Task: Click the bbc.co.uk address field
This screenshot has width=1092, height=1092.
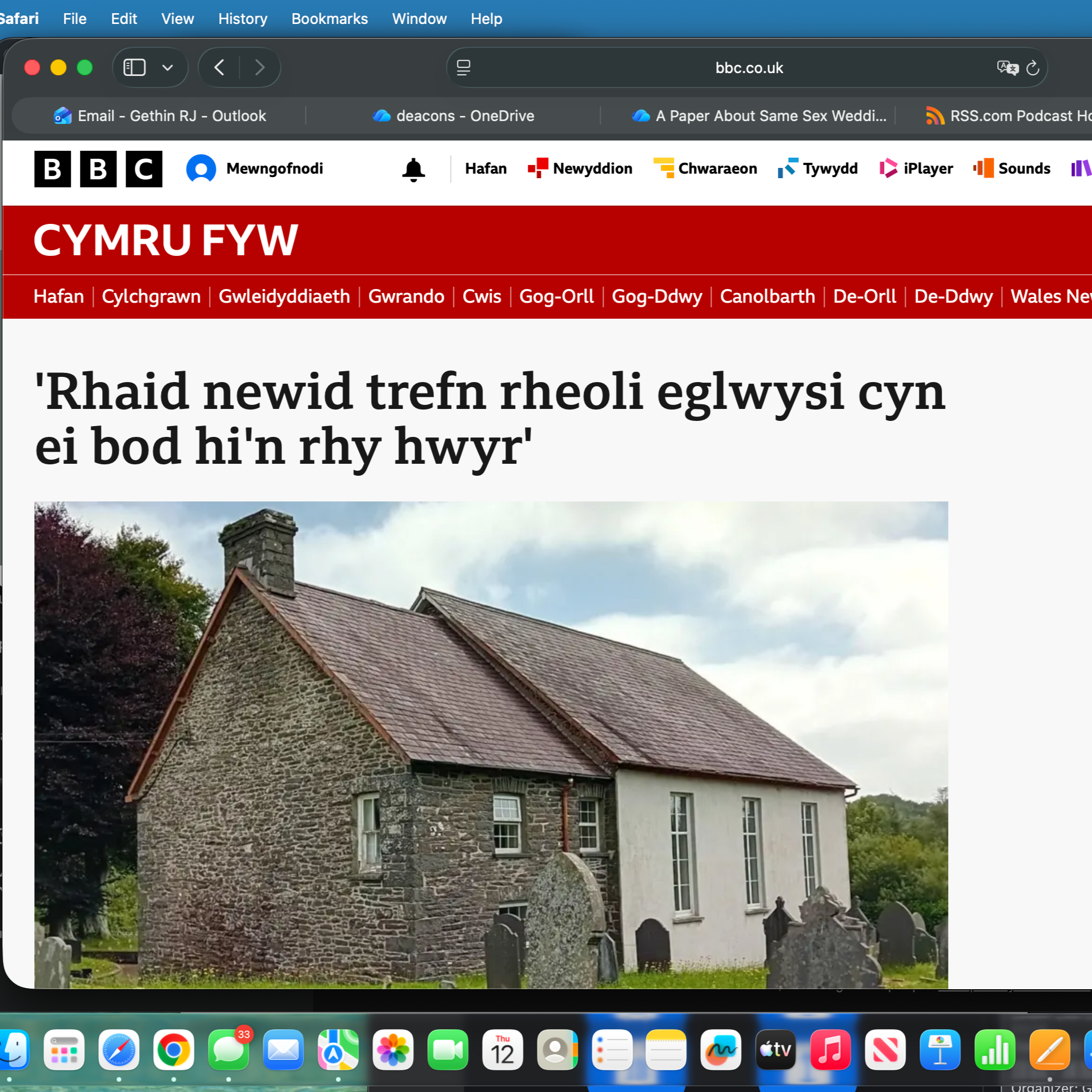Action: point(748,68)
